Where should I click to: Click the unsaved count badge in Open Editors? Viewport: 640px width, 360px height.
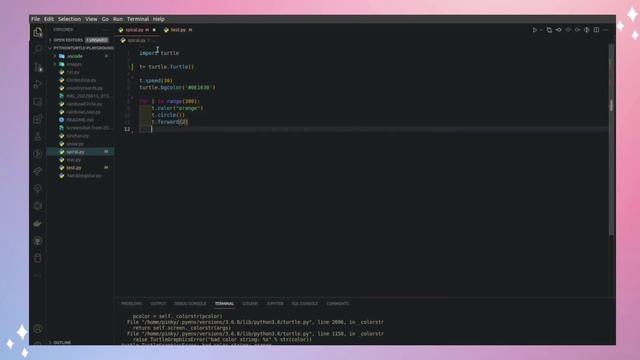97,40
